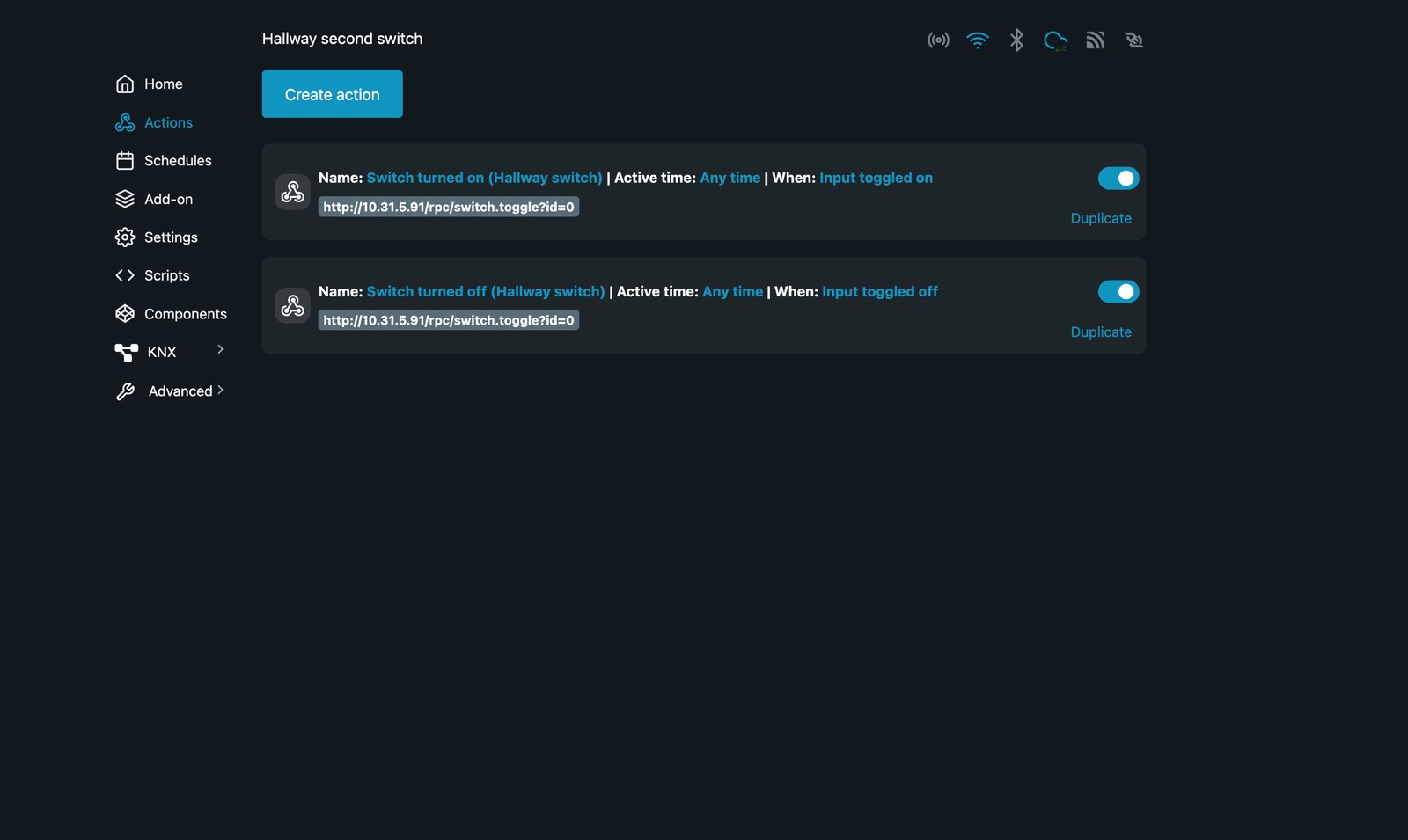
Task: Click URL tag under Switch turned off action
Action: 449,320
